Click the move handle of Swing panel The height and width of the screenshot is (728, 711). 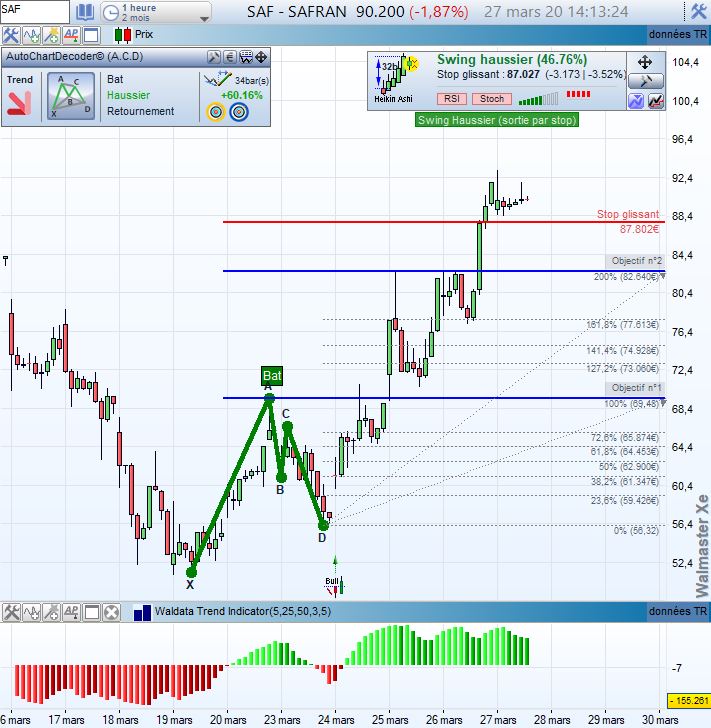coord(645,62)
